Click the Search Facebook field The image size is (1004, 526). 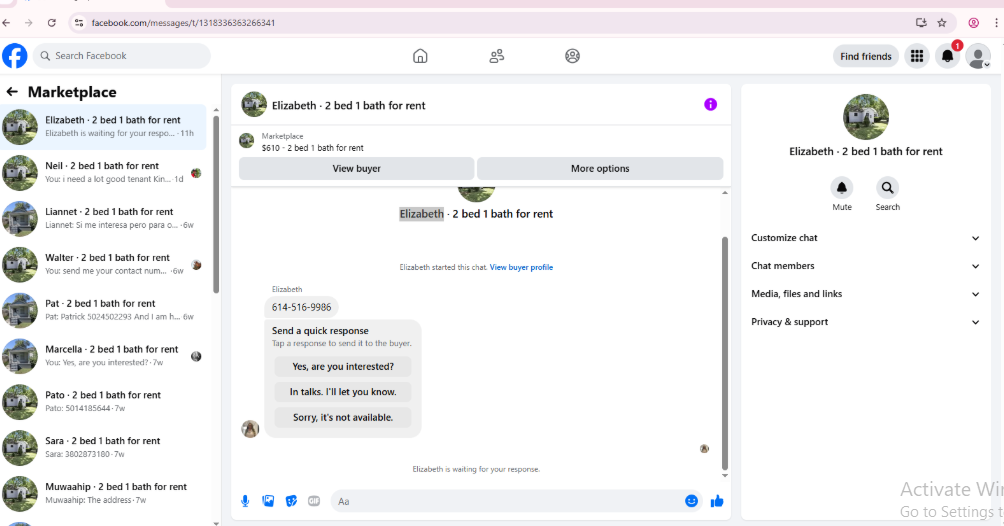(x=122, y=56)
